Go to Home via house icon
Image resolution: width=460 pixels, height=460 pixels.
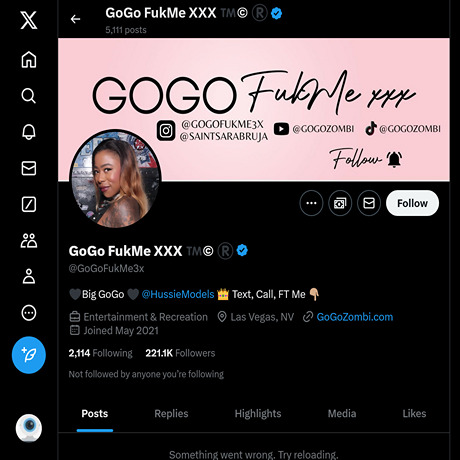(x=29, y=60)
